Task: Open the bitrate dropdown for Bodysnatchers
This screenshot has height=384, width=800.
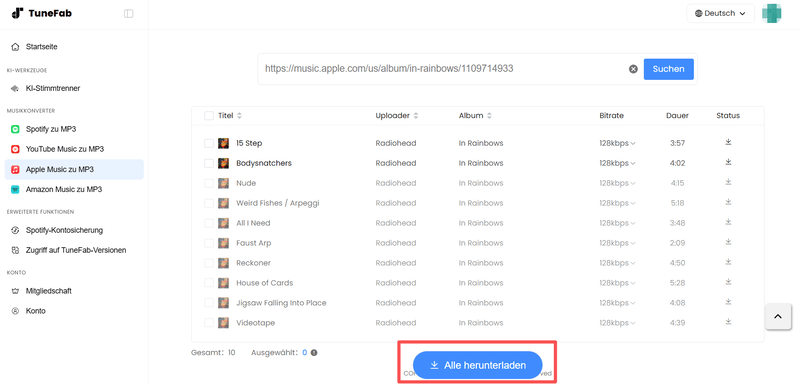Action: click(617, 163)
